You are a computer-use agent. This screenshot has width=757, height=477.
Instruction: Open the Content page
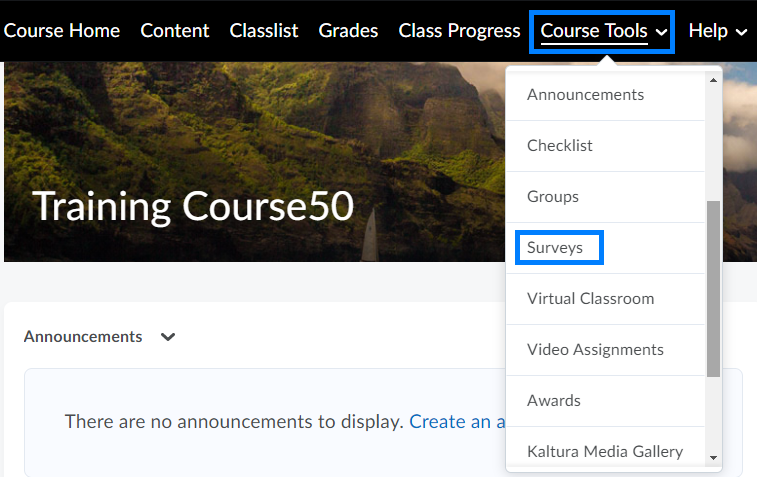pos(174,31)
